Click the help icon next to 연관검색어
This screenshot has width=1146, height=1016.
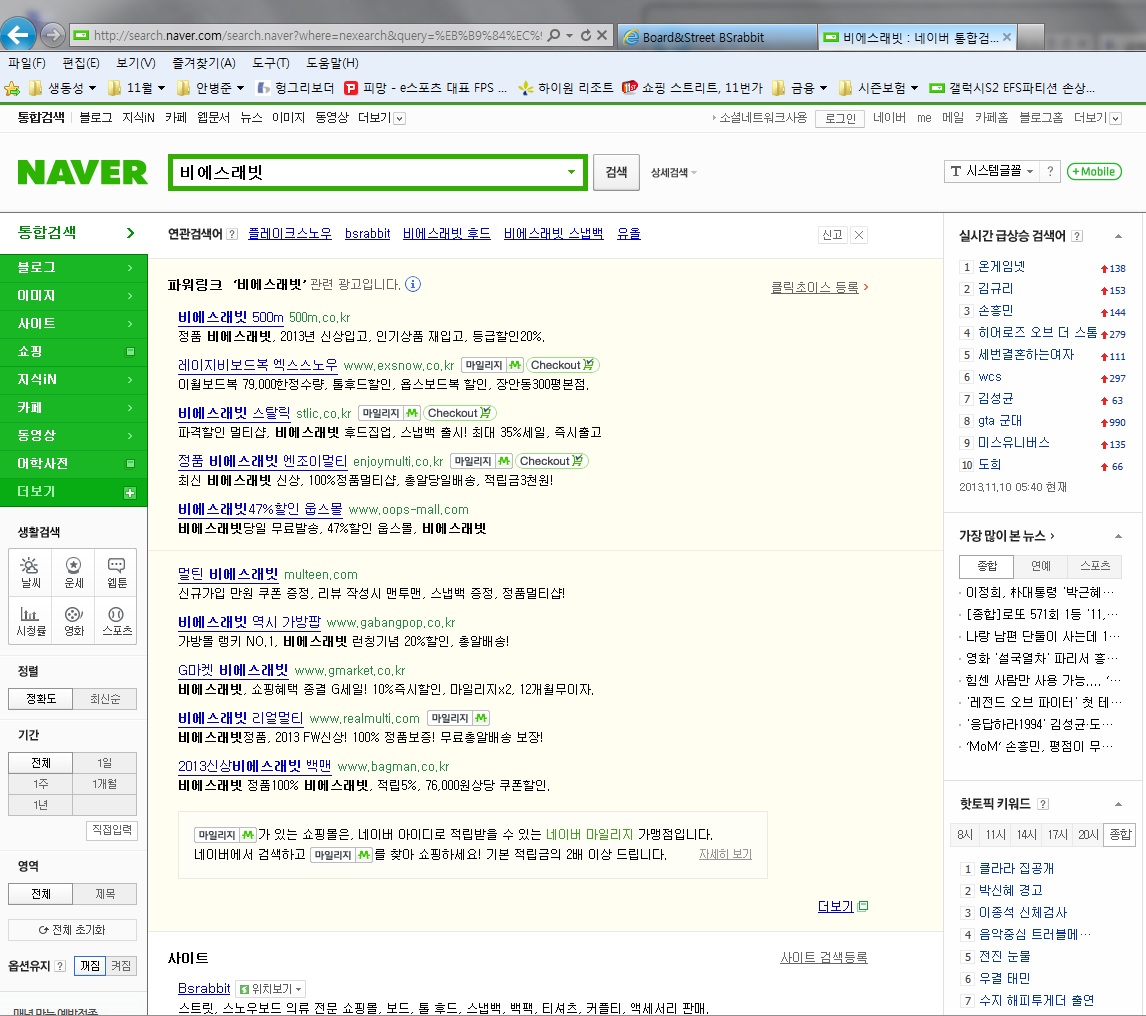pos(232,234)
